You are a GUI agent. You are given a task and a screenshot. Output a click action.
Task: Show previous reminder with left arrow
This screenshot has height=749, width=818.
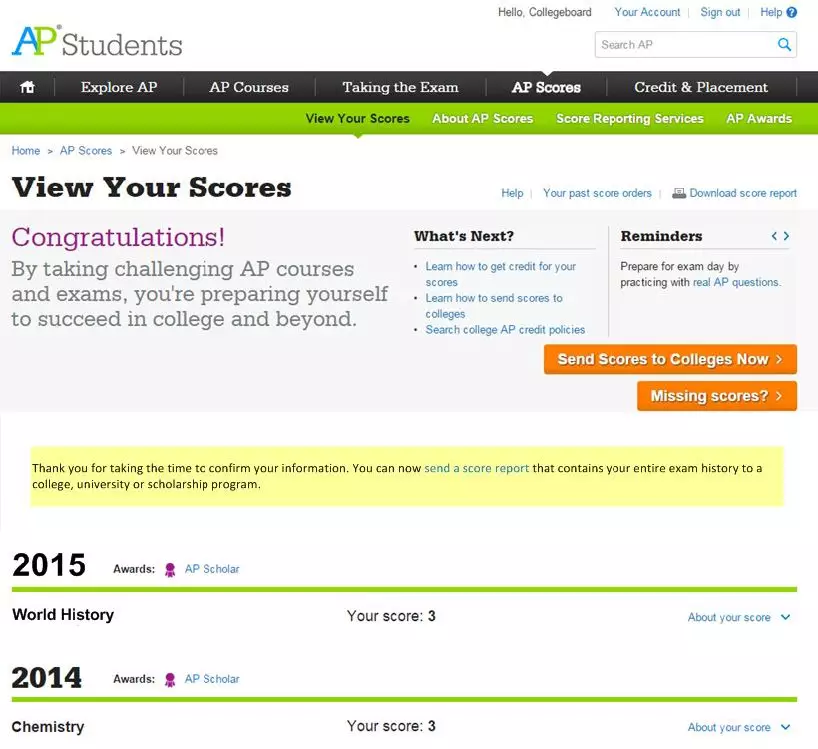[x=774, y=236]
